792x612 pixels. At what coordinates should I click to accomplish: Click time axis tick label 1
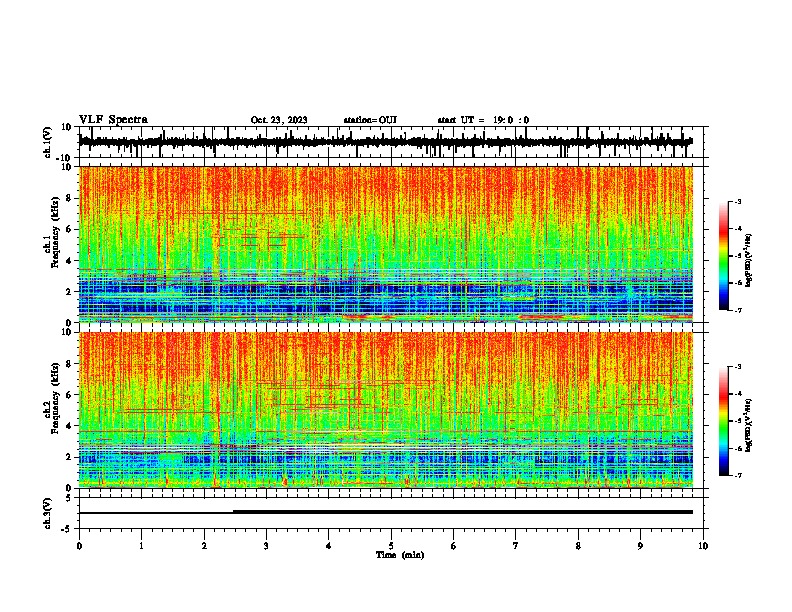141,546
